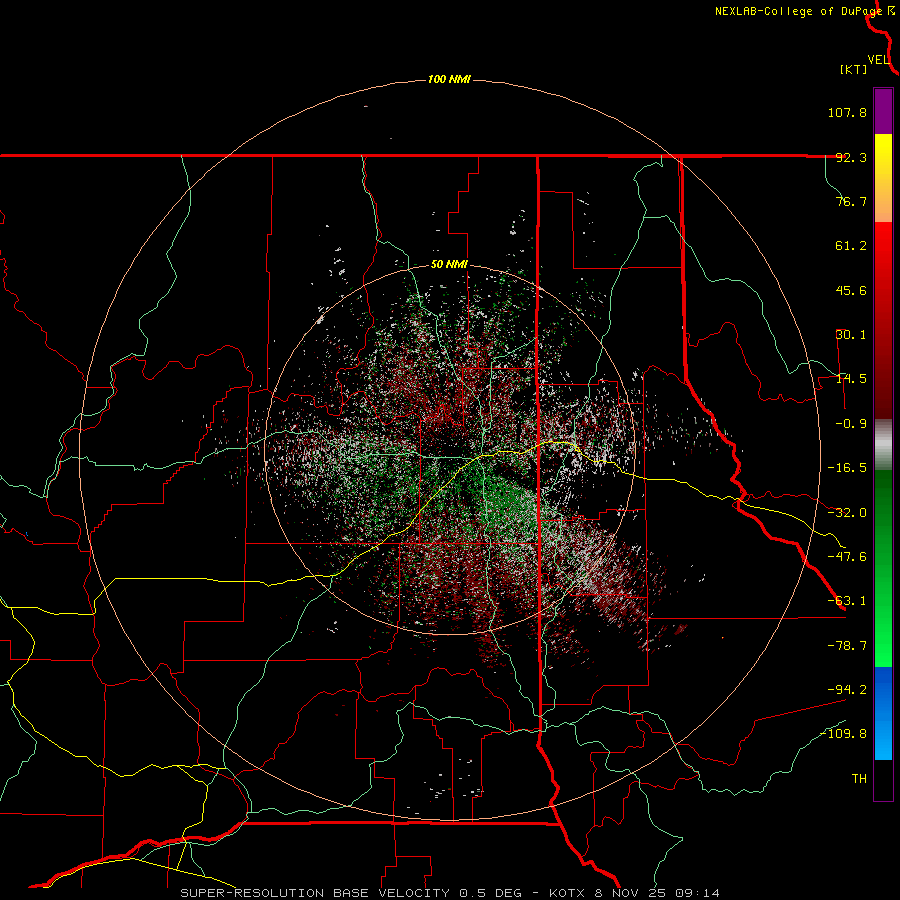Click the [KT] units label

tap(854, 69)
